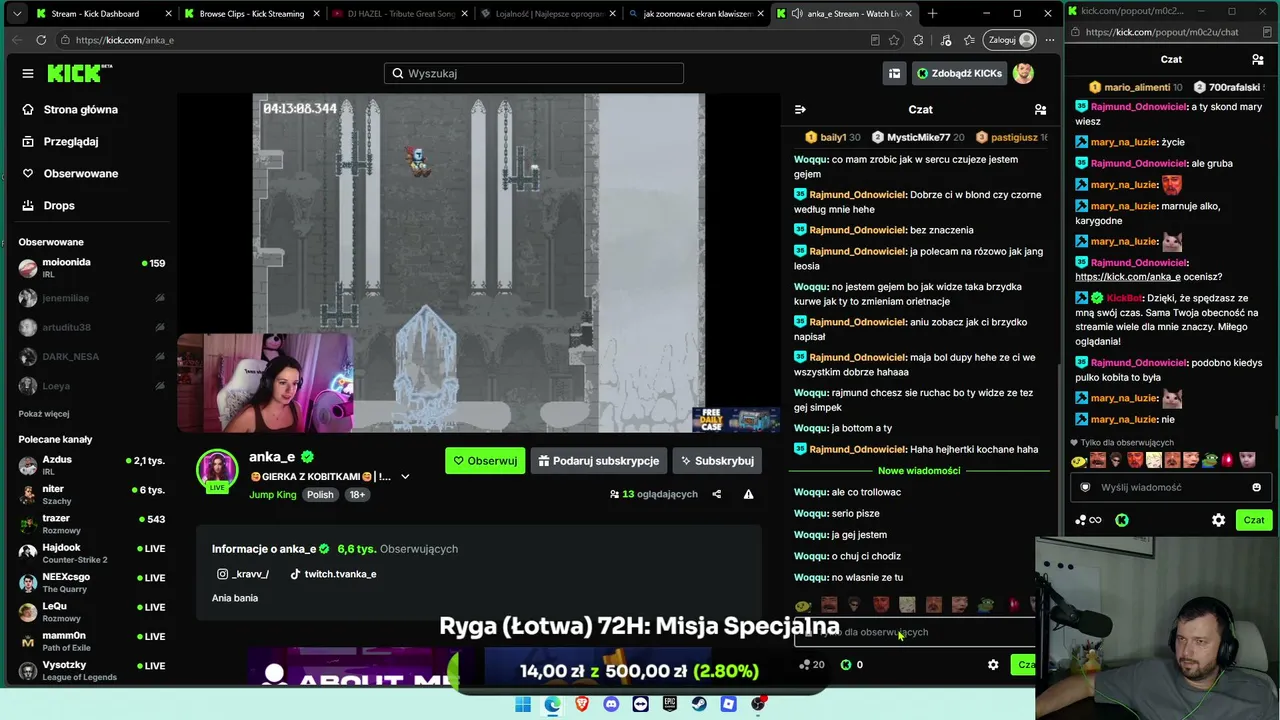Viewport: 1280px width, 720px height.
Task: Click the anka_e streamer avatar with LIVE badge
Action: coord(217,471)
